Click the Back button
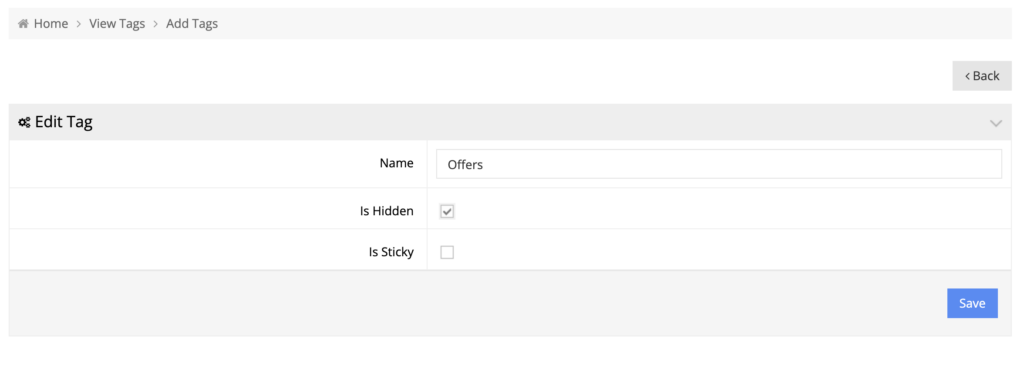 [x=982, y=76]
